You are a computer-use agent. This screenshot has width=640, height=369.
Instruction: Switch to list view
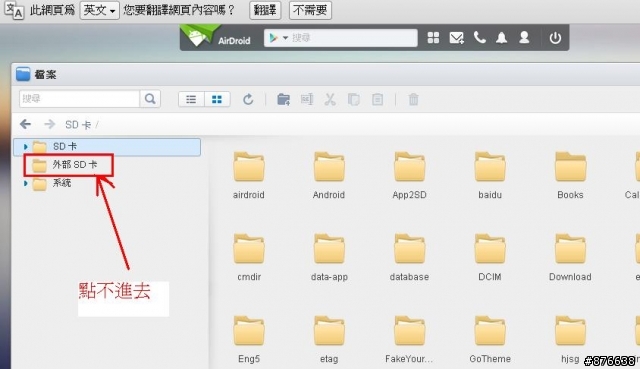pyautogui.click(x=191, y=99)
